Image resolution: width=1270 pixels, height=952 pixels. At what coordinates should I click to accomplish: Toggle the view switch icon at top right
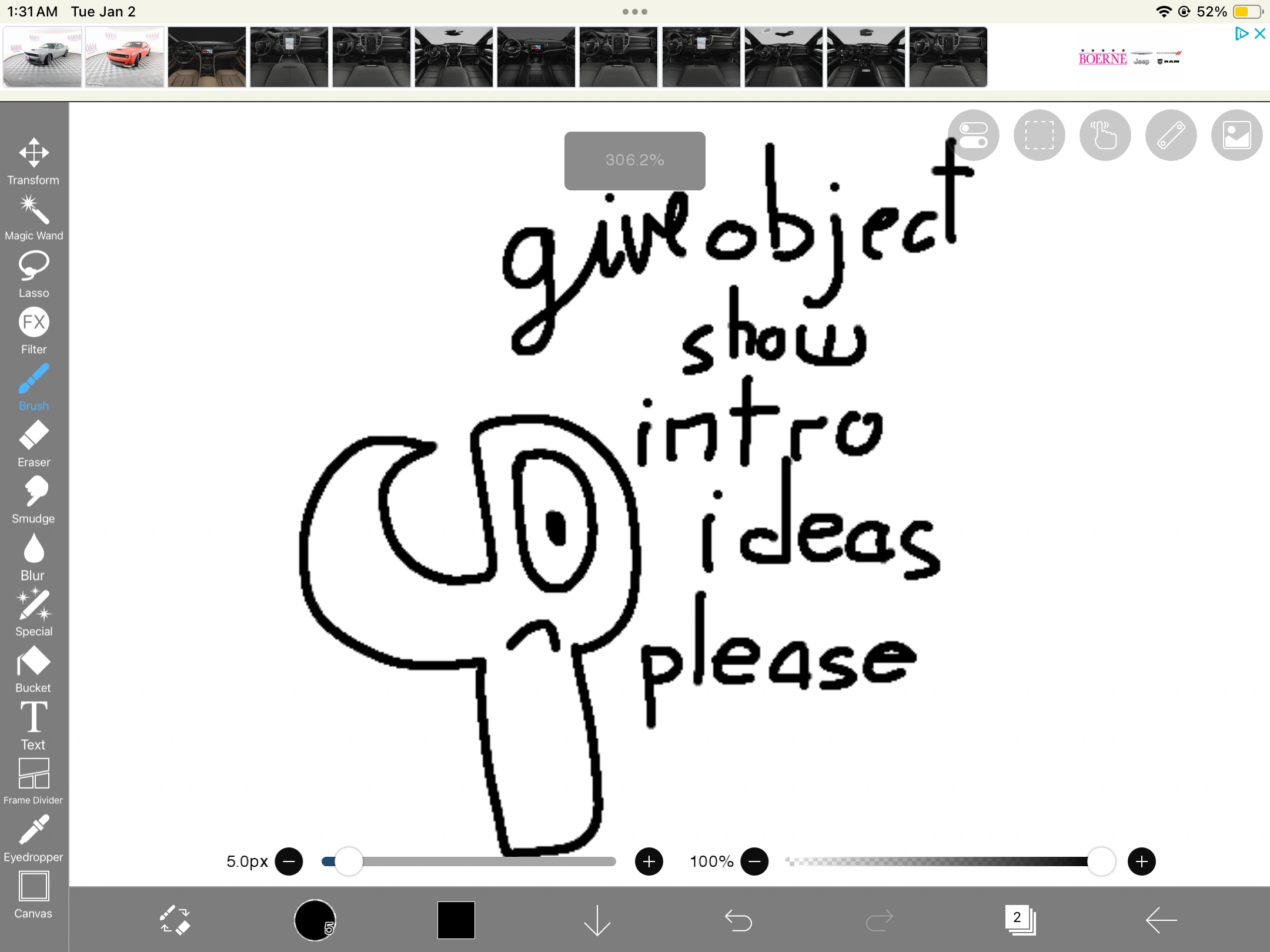[x=973, y=135]
